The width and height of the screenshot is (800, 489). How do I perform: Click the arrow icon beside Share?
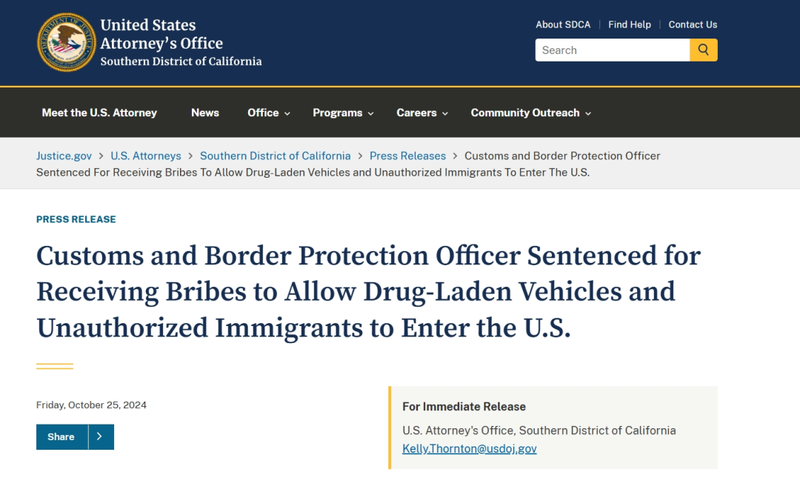click(101, 437)
